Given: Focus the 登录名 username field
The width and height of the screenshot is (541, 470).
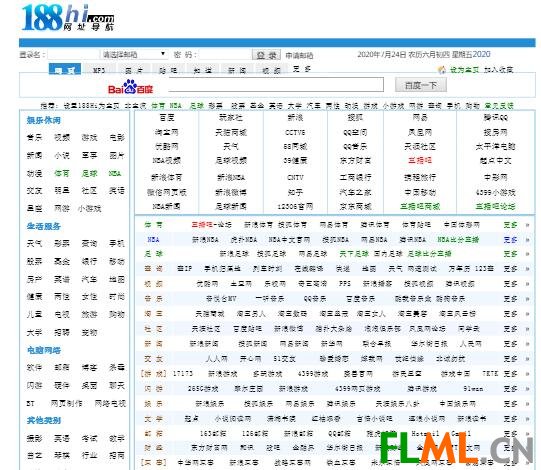Looking at the screenshot, I should point(73,55).
